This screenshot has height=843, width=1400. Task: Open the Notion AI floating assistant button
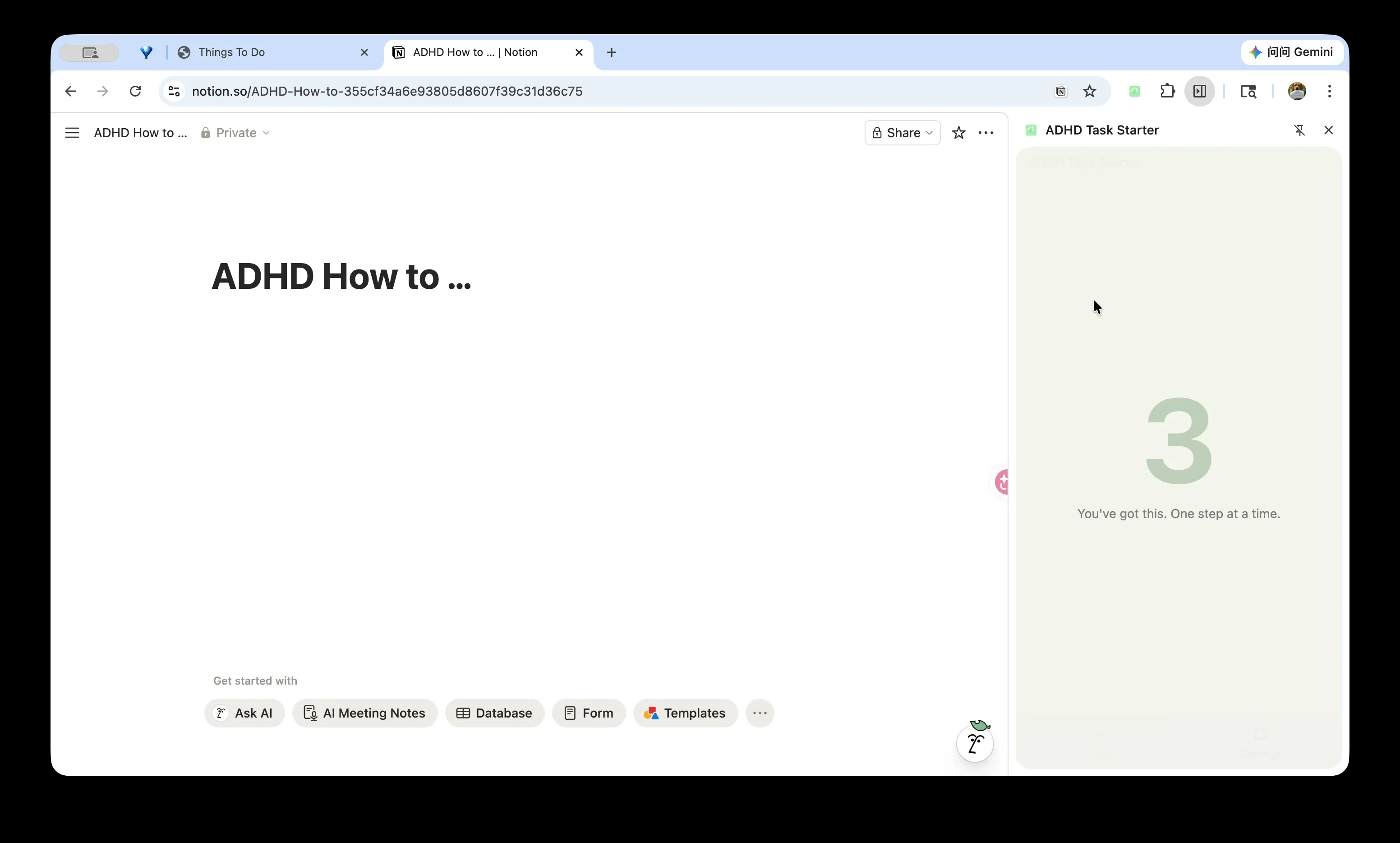click(975, 743)
